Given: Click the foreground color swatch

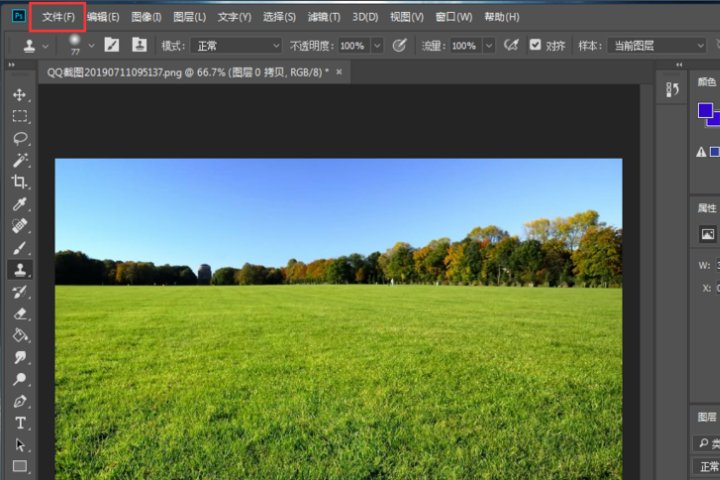Looking at the screenshot, I should [x=705, y=111].
